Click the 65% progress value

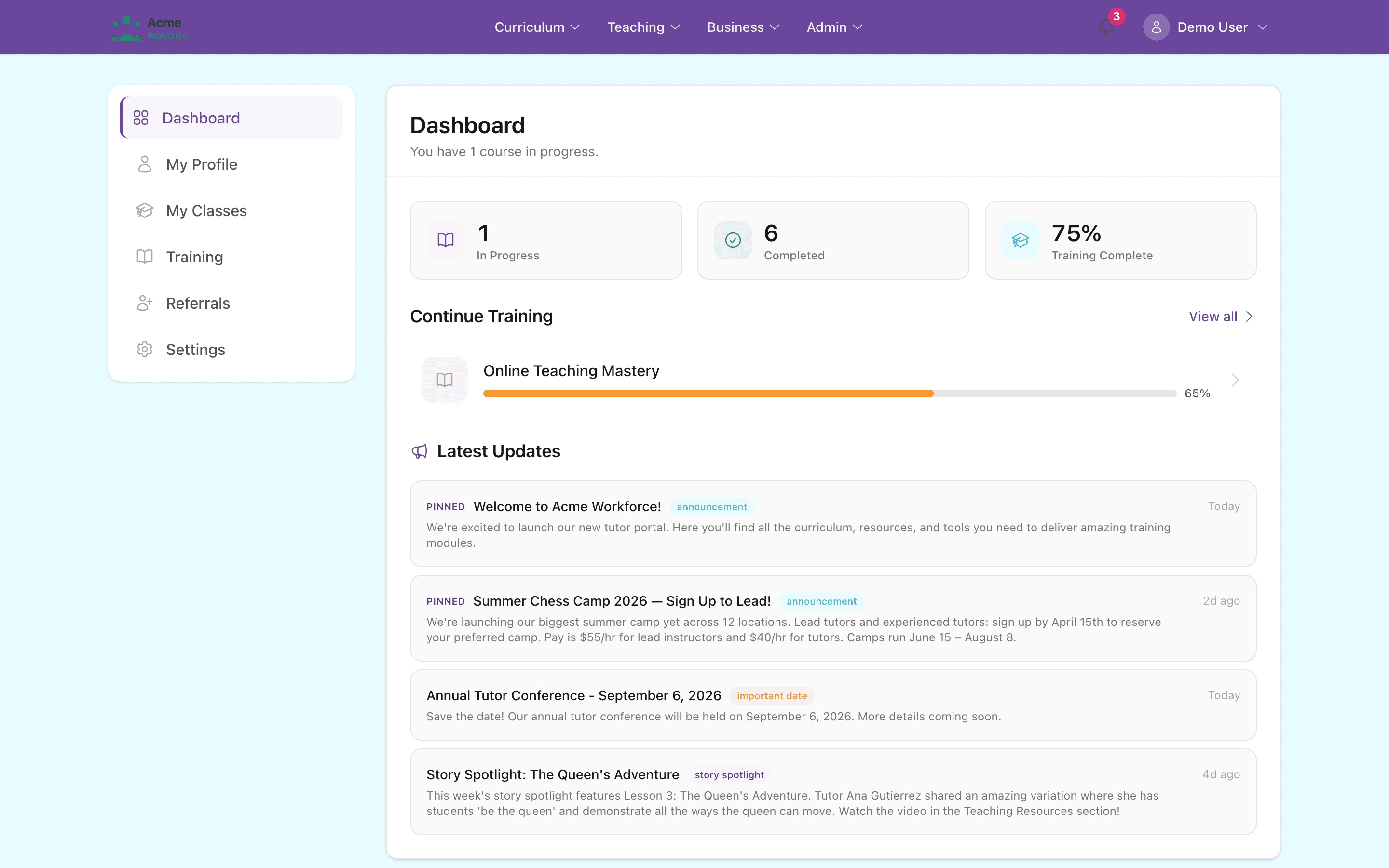click(x=1198, y=393)
